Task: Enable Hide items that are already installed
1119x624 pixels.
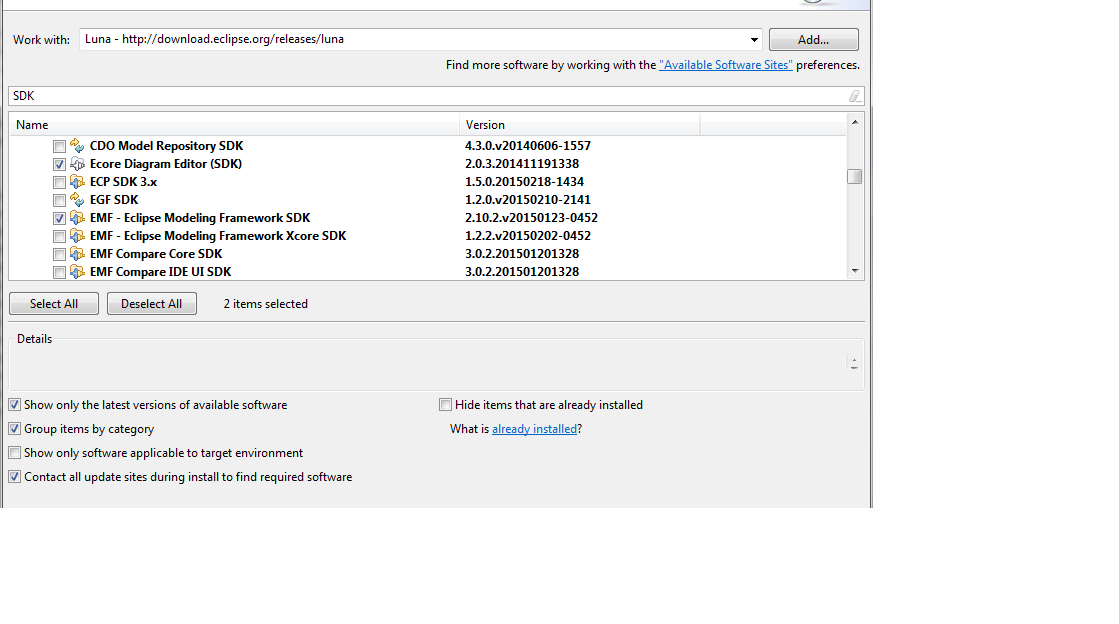Action: pyautogui.click(x=445, y=405)
